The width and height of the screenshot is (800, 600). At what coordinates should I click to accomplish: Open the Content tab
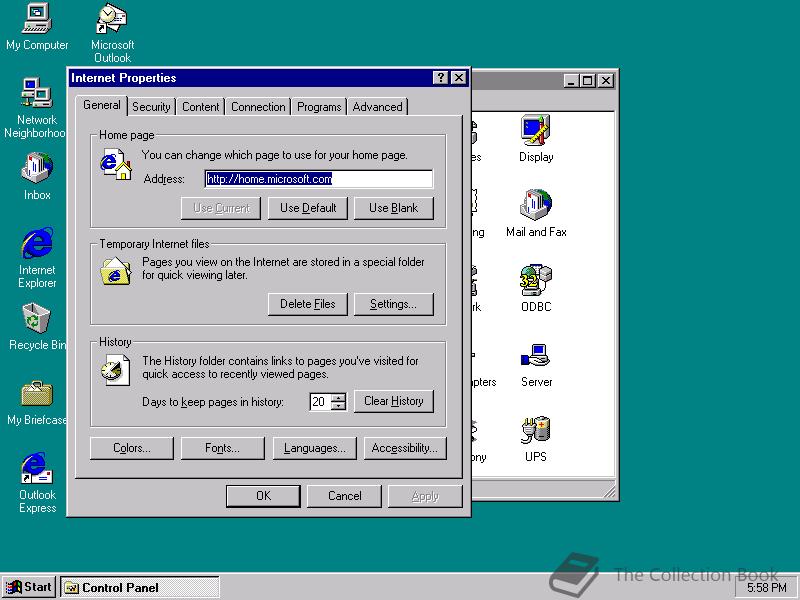(201, 107)
